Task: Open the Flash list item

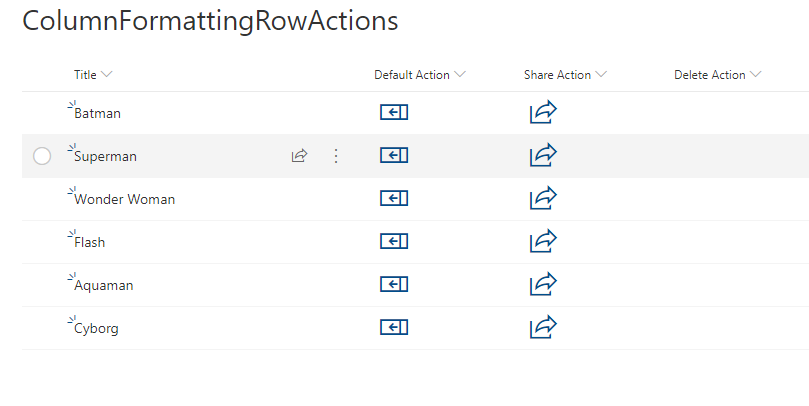Action: [x=89, y=243]
